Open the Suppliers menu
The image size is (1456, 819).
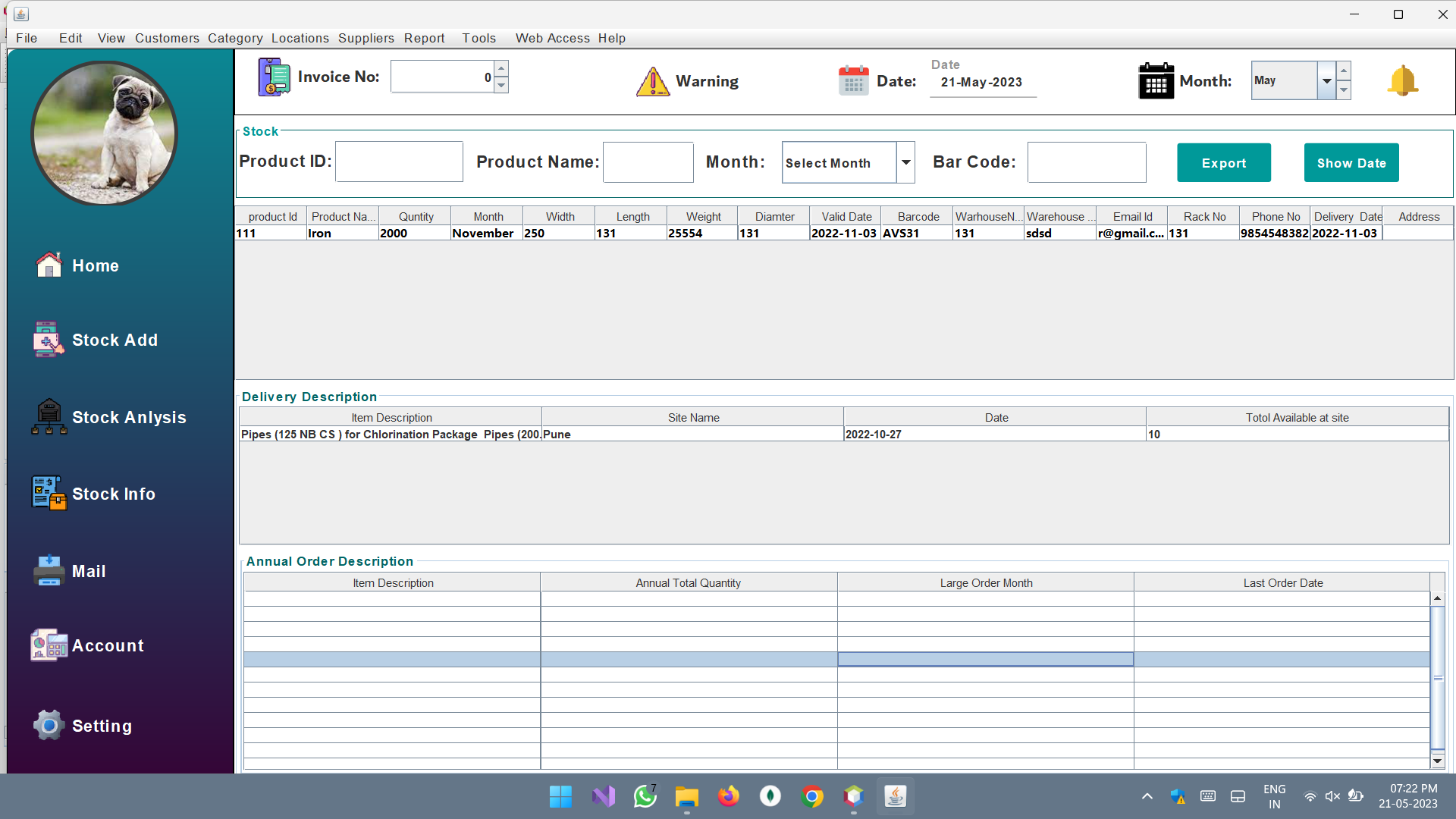[366, 38]
